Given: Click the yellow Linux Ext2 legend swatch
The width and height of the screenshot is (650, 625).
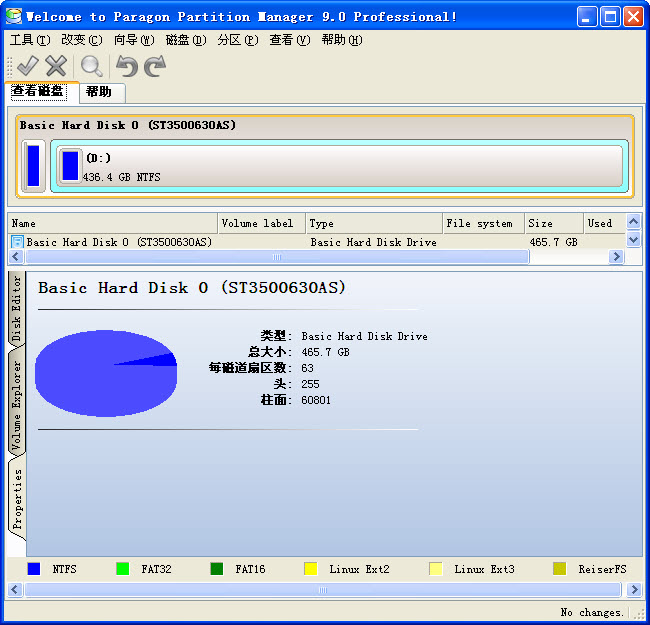Looking at the screenshot, I should [x=310, y=569].
